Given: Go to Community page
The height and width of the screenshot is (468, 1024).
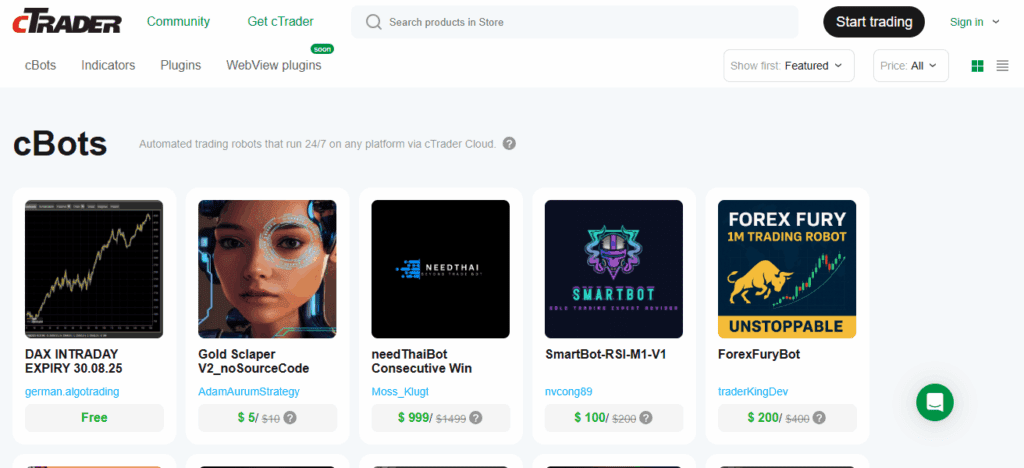Looking at the screenshot, I should [178, 22].
